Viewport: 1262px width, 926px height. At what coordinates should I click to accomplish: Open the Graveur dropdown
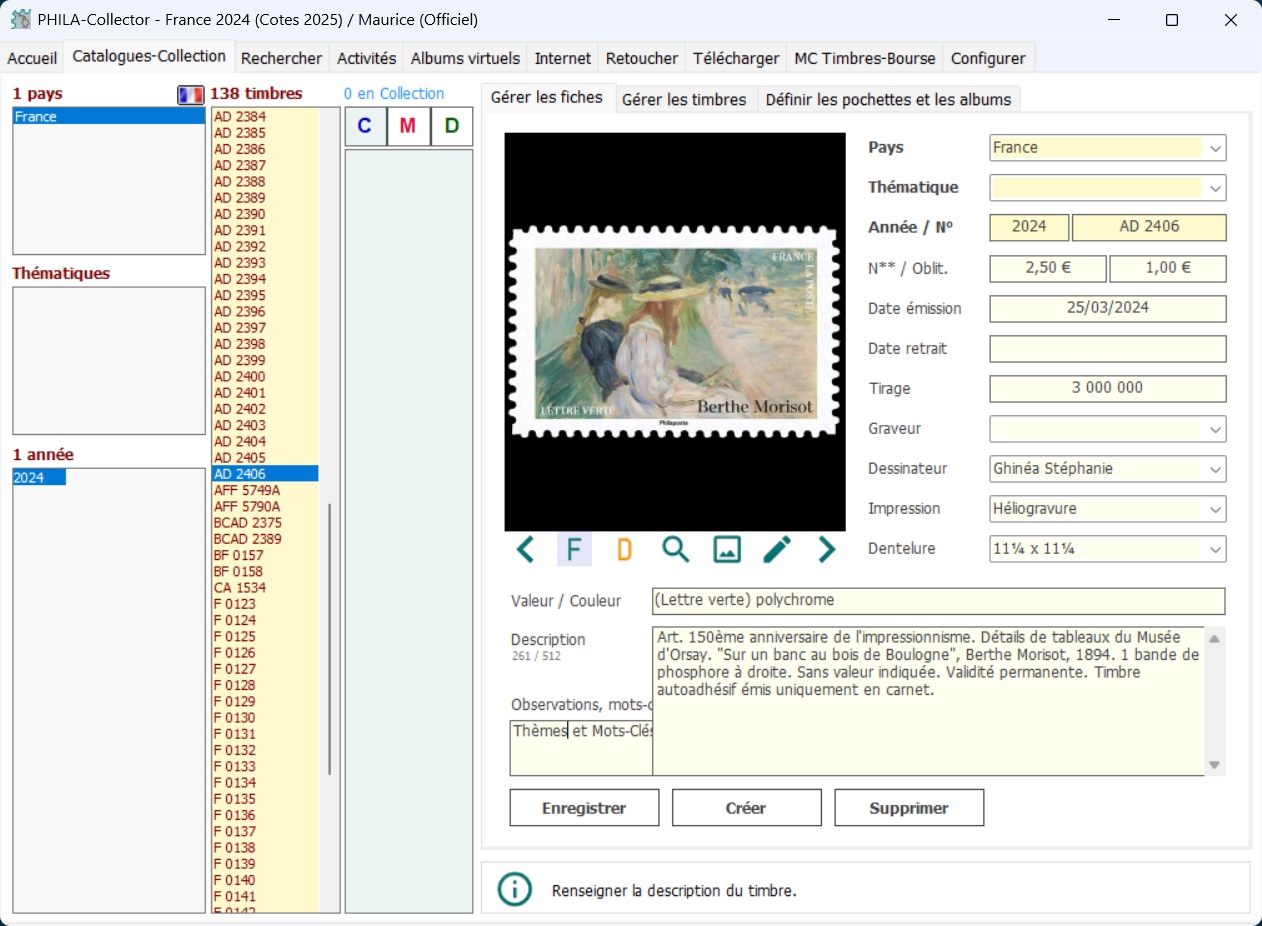pos(1215,429)
